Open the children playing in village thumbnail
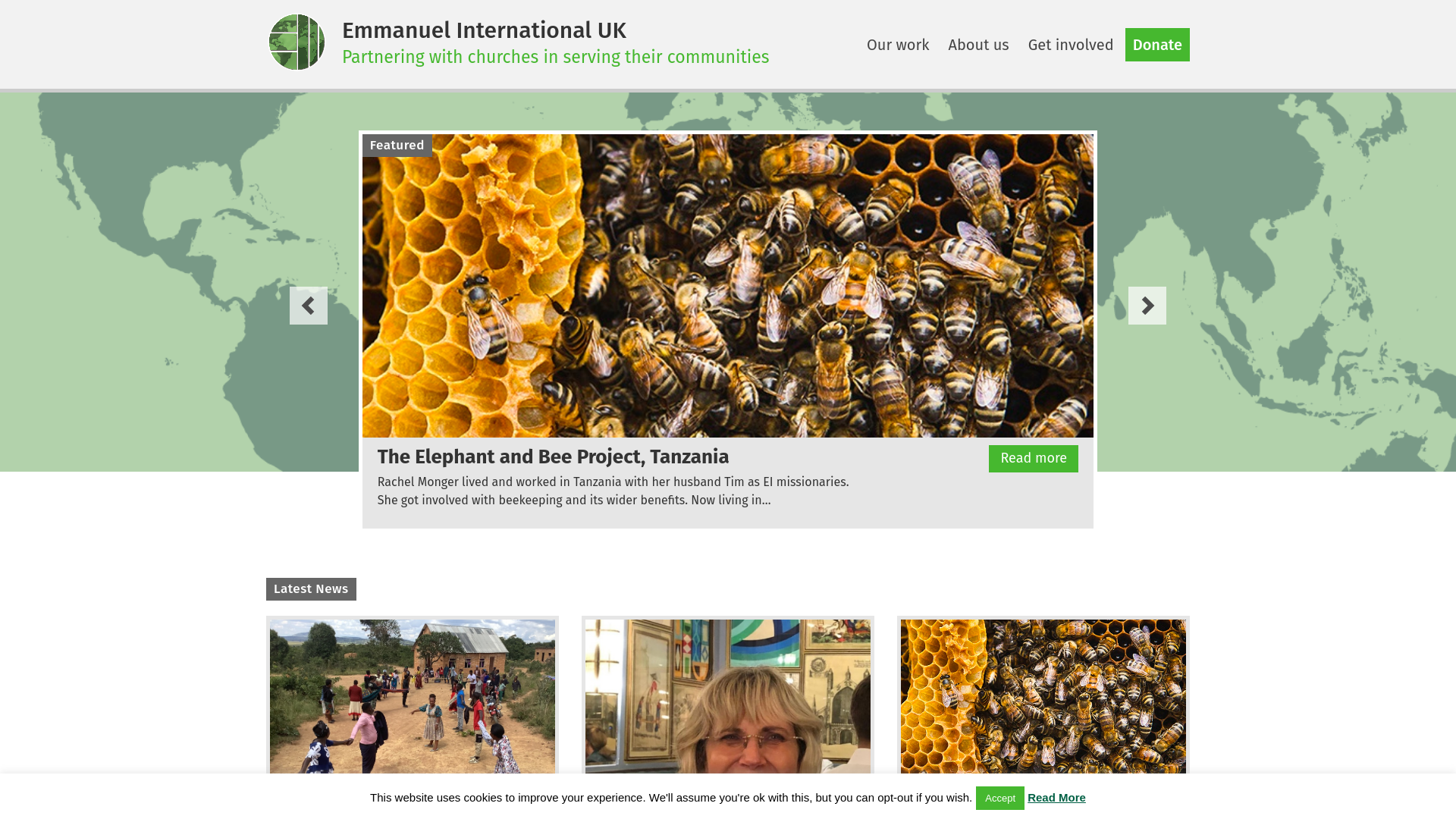The image size is (1456, 819). pyautogui.click(x=413, y=696)
